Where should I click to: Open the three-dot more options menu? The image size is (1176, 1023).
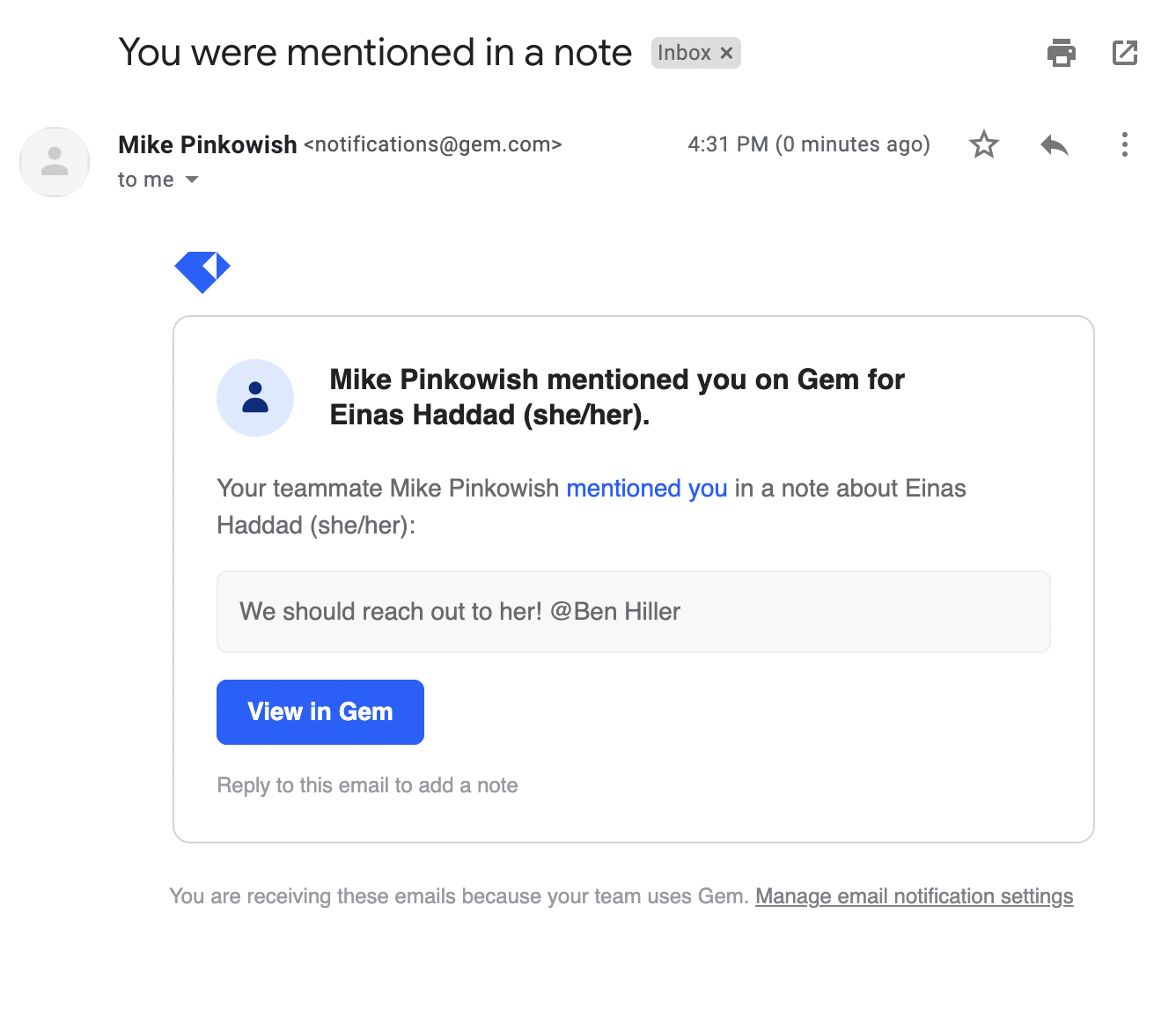(1125, 144)
